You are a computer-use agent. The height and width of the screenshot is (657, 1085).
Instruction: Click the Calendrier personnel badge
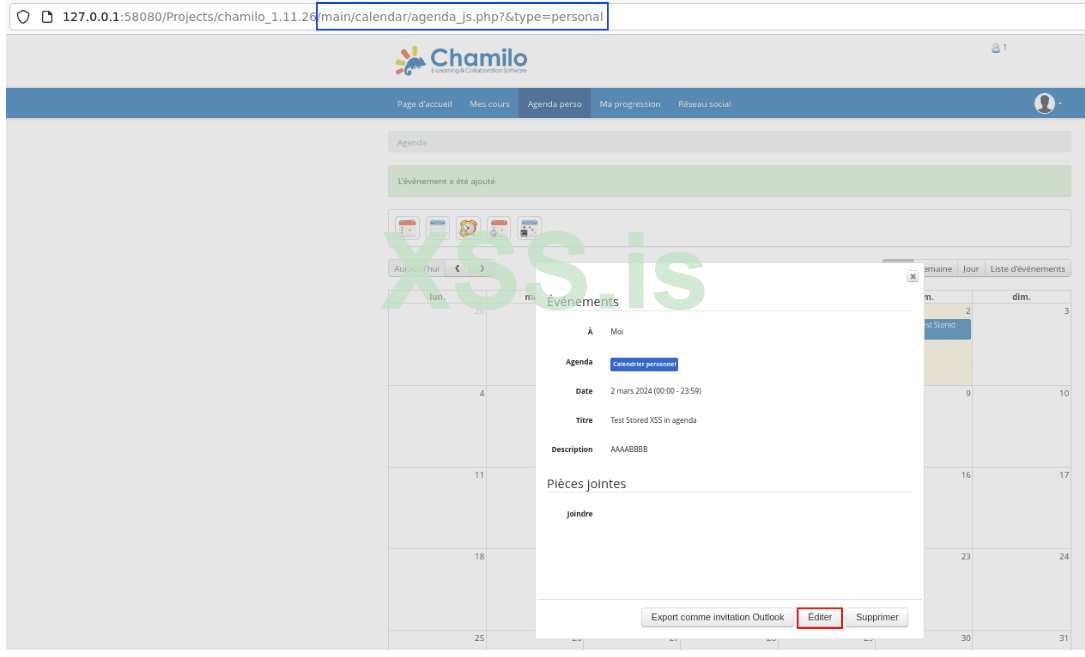644,364
